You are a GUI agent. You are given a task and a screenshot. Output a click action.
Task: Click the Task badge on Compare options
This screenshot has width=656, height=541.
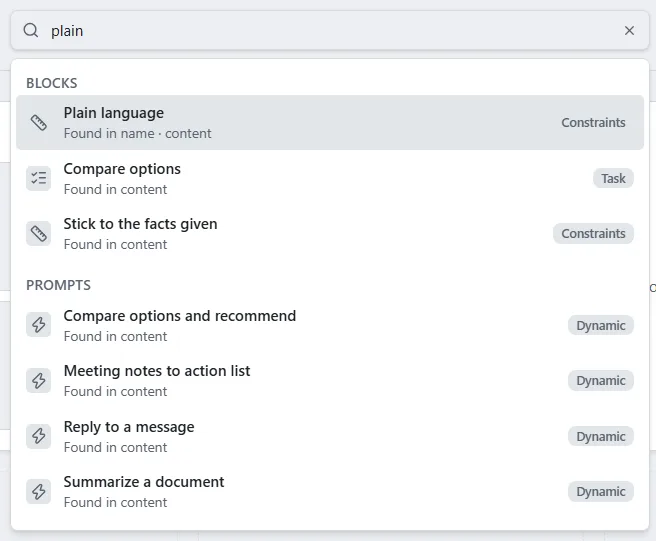coord(613,179)
